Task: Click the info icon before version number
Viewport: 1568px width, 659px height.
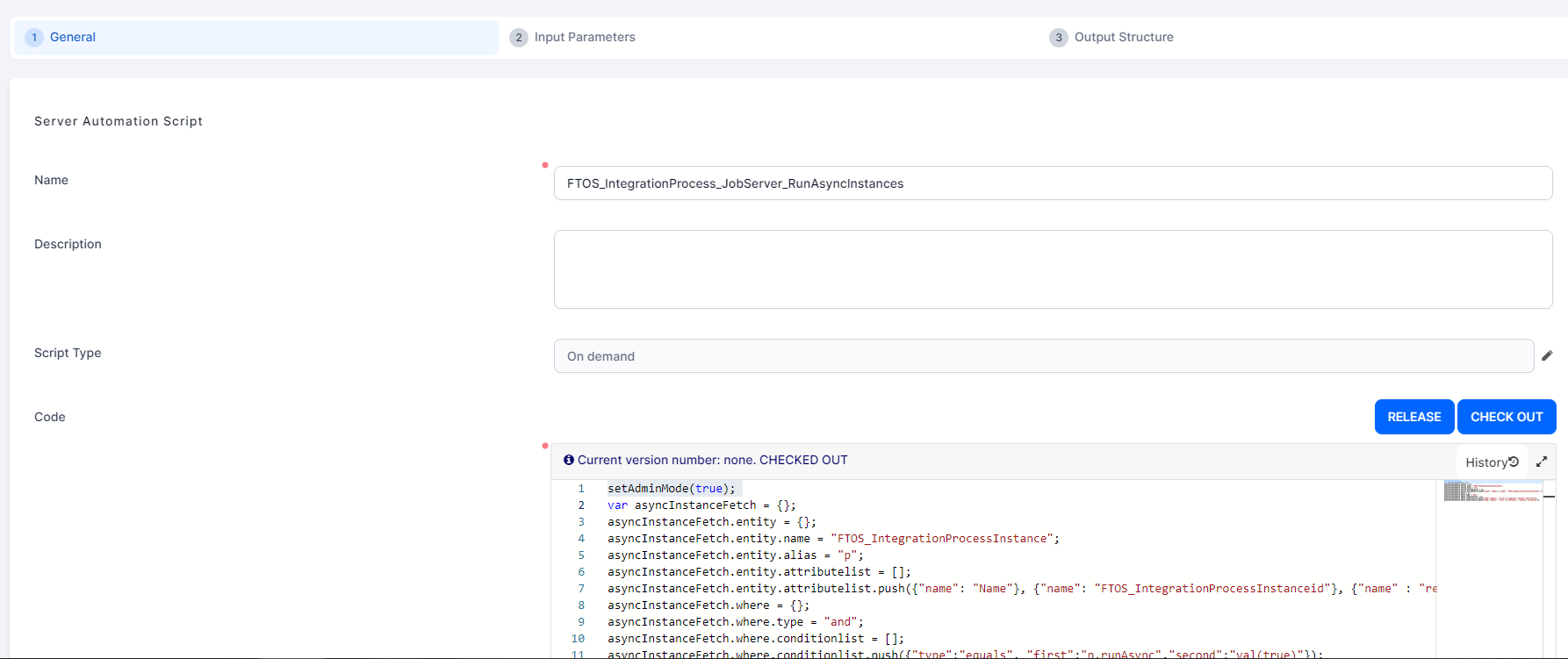Action: (568, 460)
